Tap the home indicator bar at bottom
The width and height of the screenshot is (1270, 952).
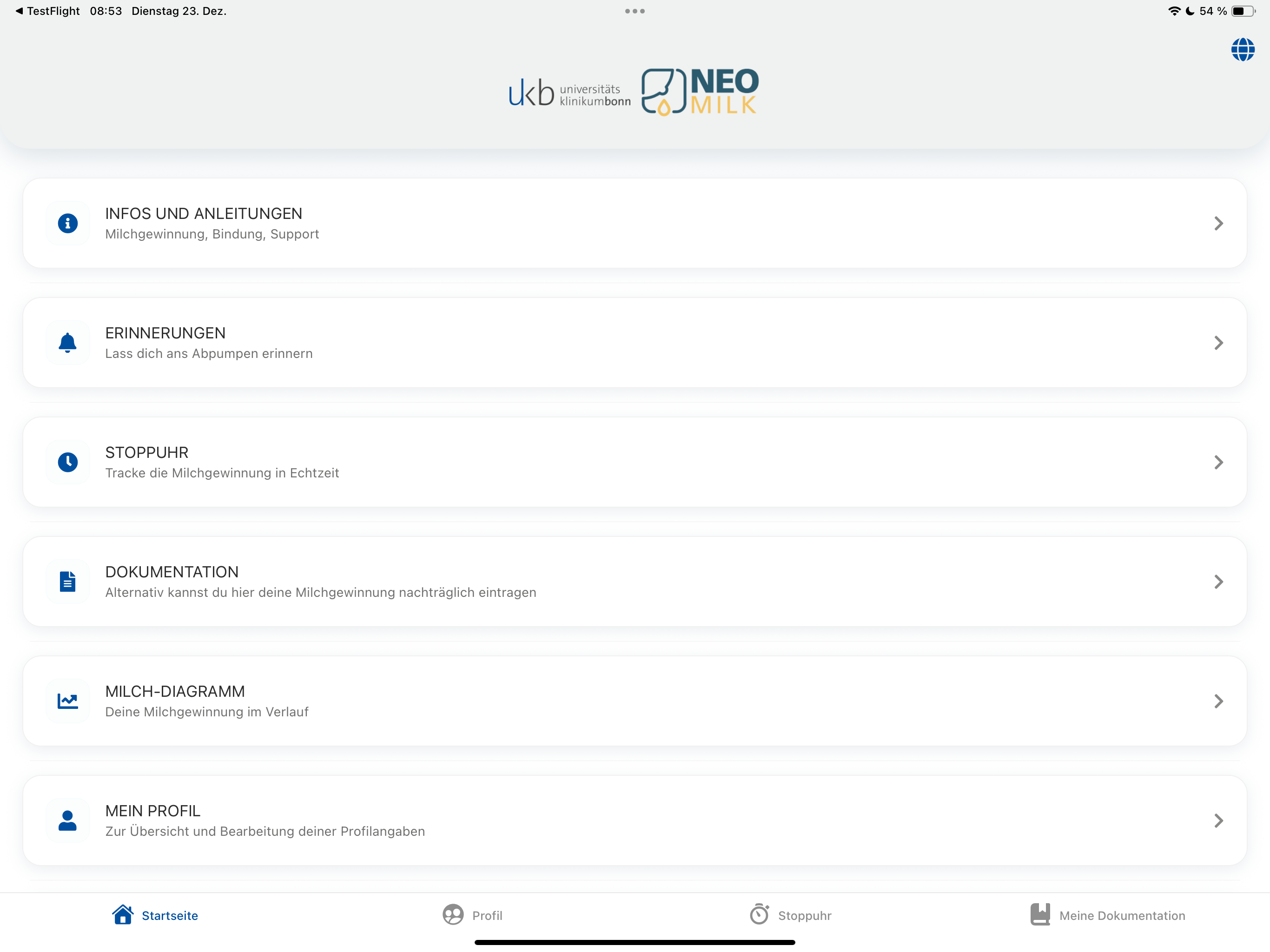635,942
